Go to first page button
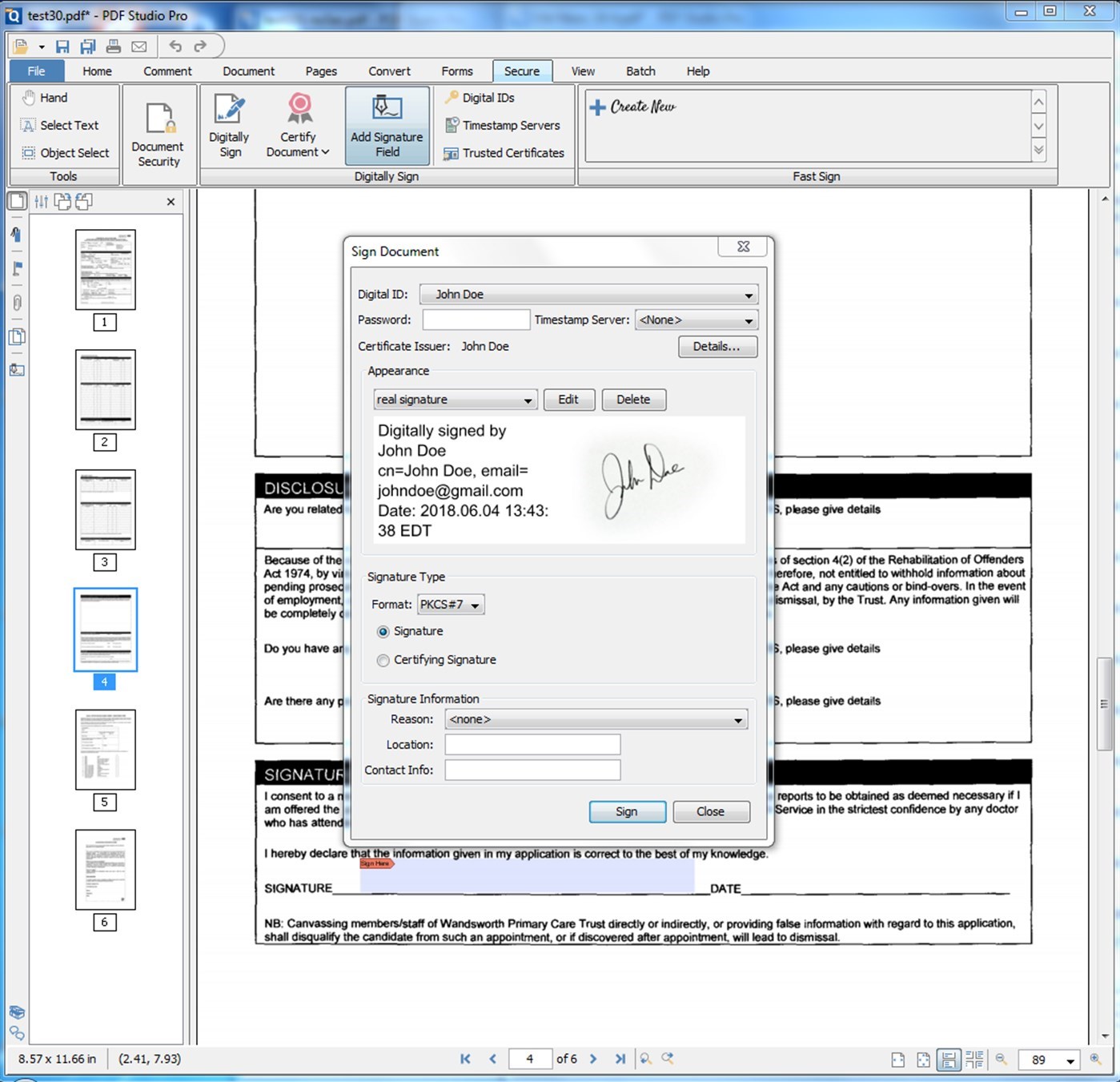 click(x=465, y=1059)
